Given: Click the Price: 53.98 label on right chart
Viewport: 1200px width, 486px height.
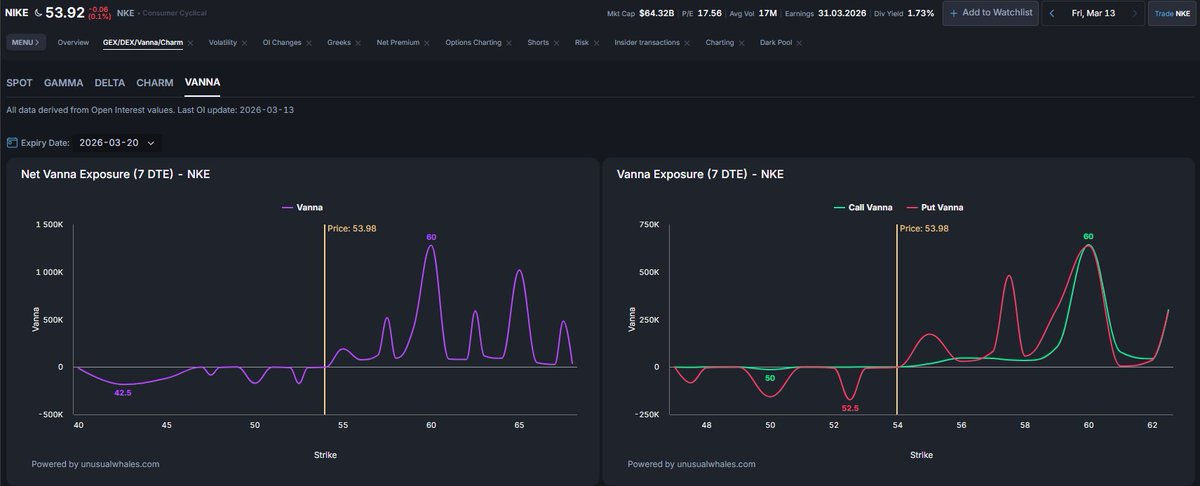Looking at the screenshot, I should pos(924,228).
